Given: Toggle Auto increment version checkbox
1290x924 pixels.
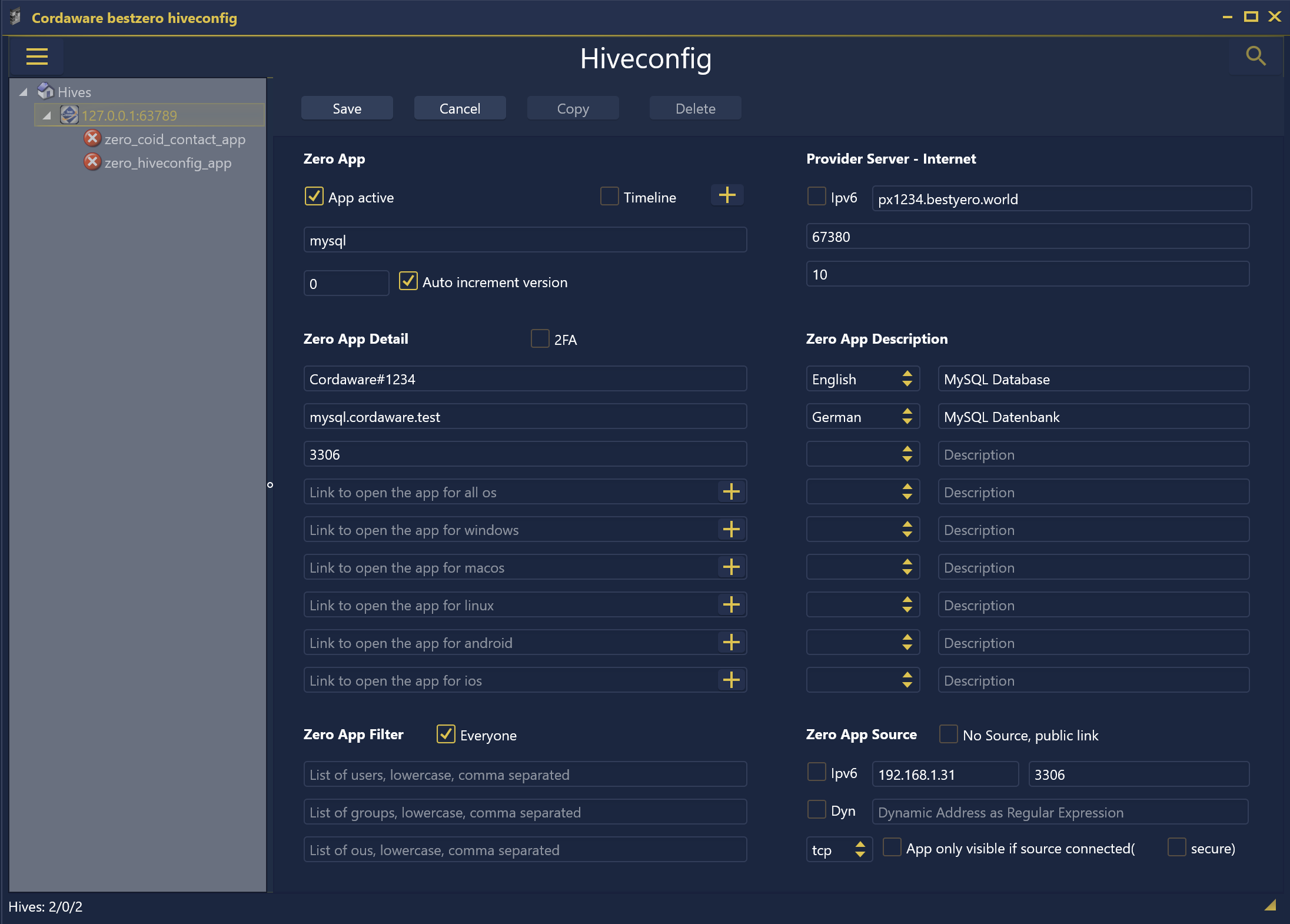Looking at the screenshot, I should 407,282.
